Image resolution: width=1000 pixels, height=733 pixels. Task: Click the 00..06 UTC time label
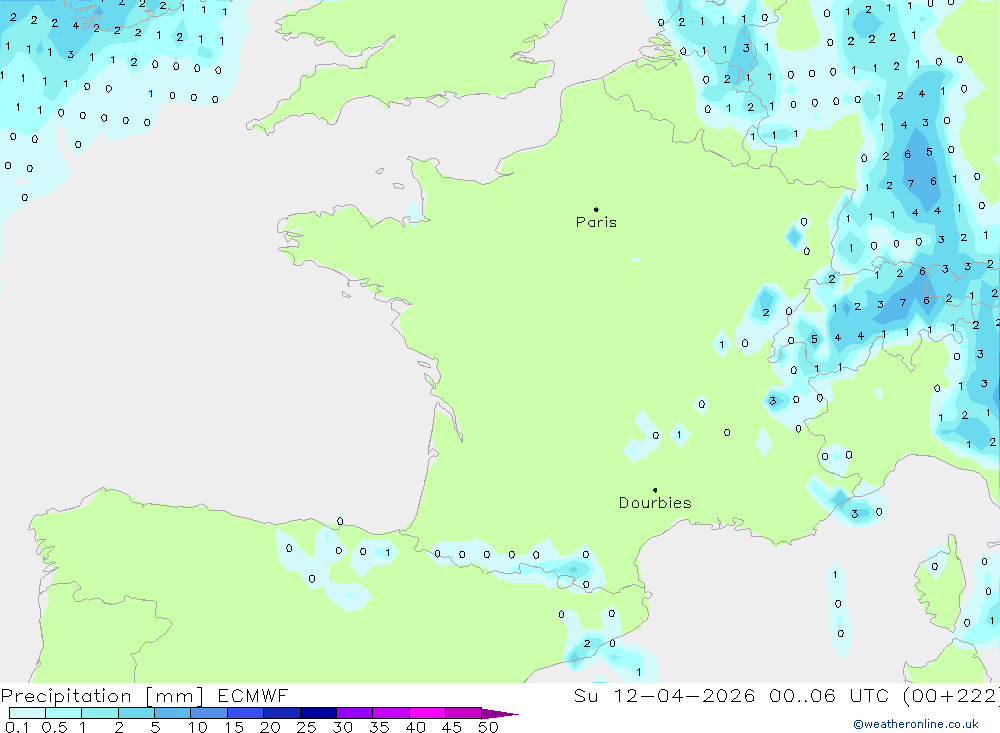click(829, 696)
